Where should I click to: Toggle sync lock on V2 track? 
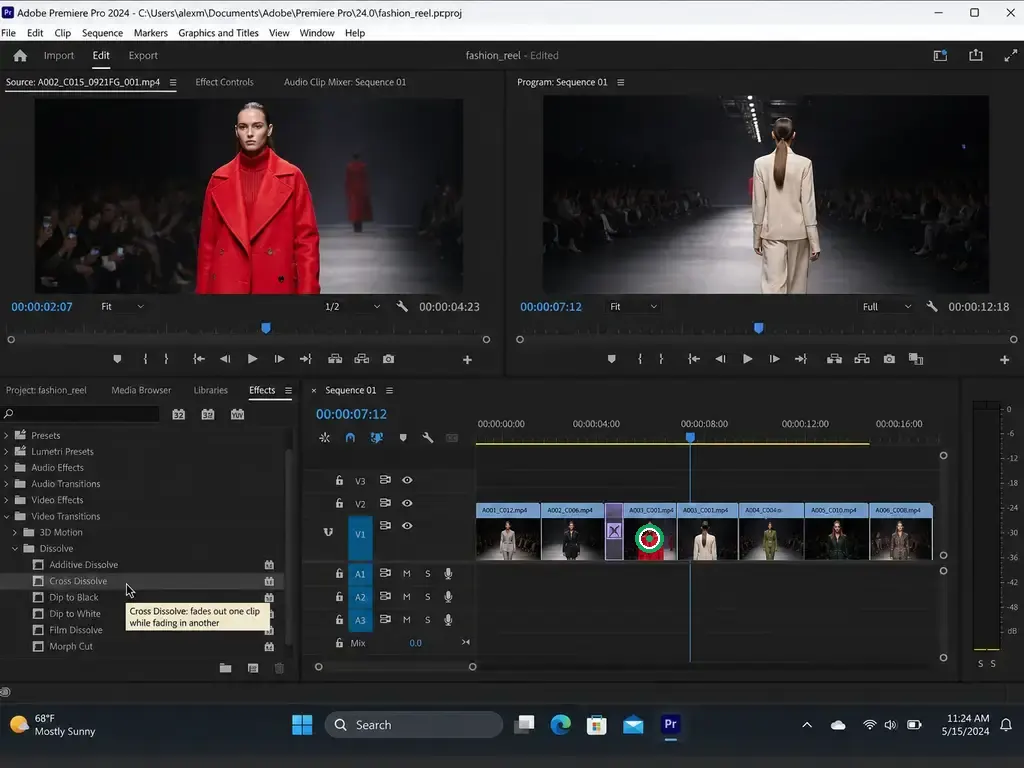pyautogui.click(x=385, y=503)
